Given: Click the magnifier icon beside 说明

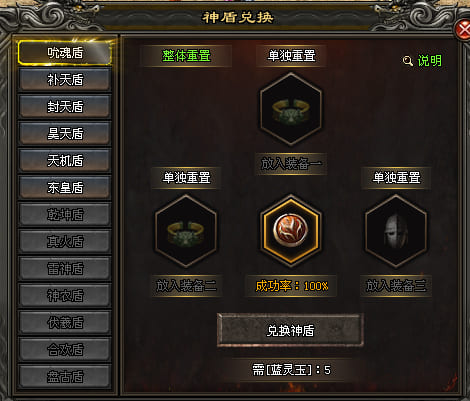Looking at the screenshot, I should [408, 61].
